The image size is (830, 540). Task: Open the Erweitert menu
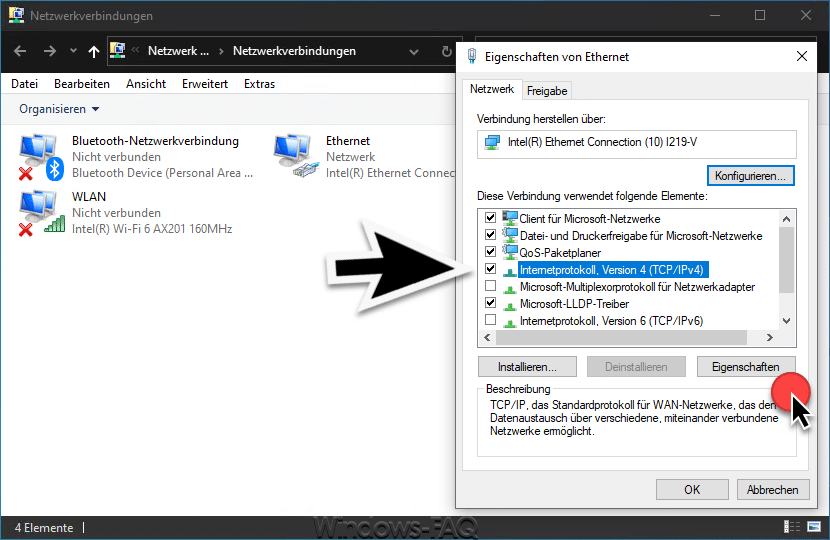click(205, 84)
